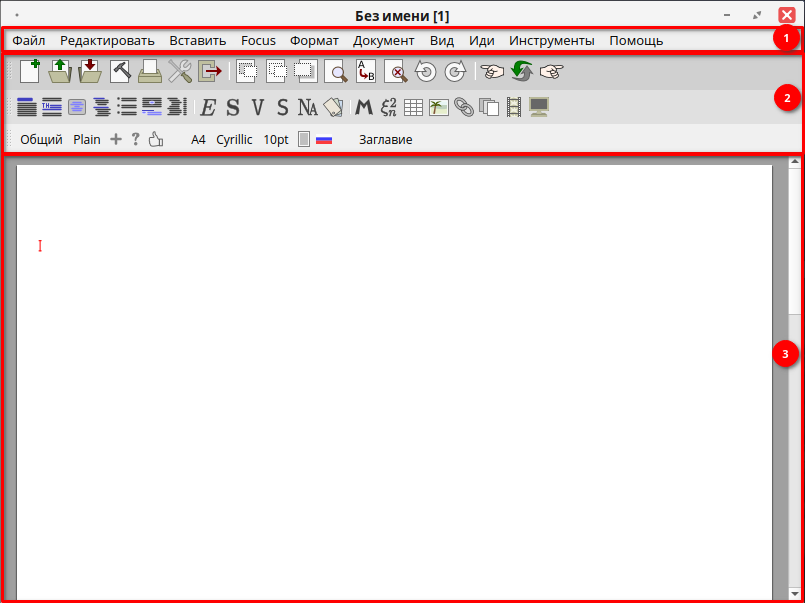Click the Russian flag language selector
Viewport: 805px width, 603px height.
pos(324,140)
